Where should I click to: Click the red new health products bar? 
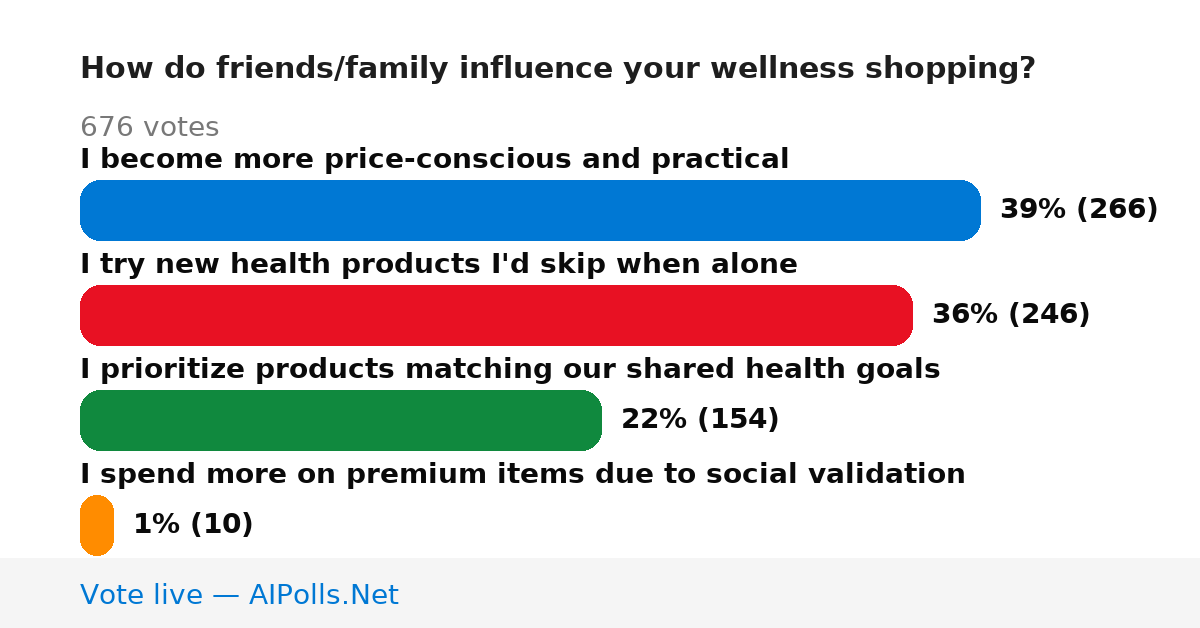496,315
